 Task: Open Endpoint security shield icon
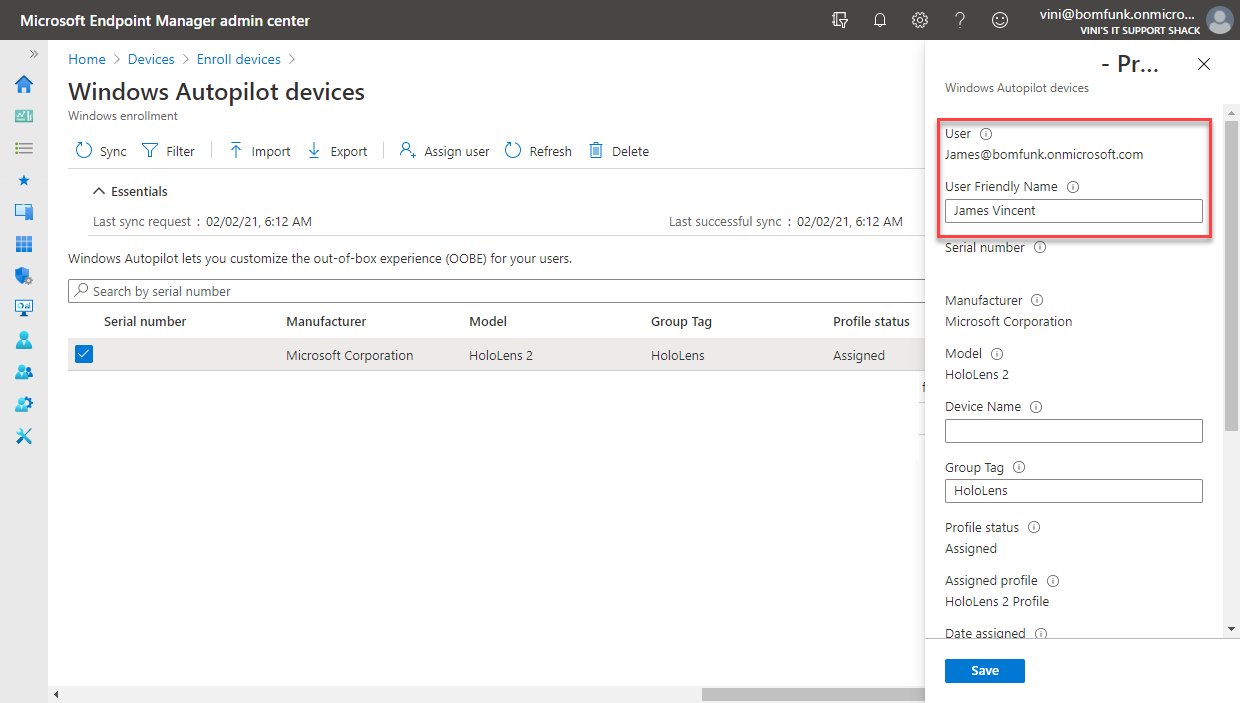(24, 276)
